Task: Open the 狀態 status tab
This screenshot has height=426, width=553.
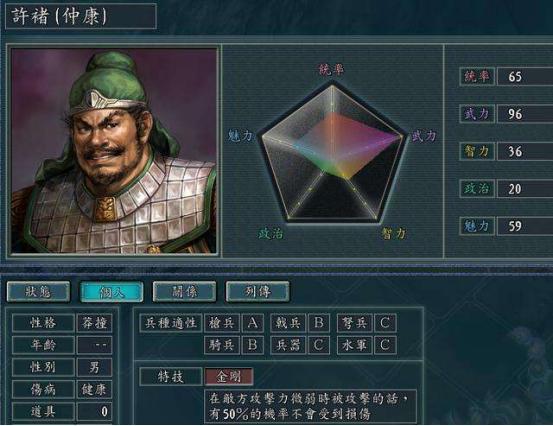Action: pos(38,292)
